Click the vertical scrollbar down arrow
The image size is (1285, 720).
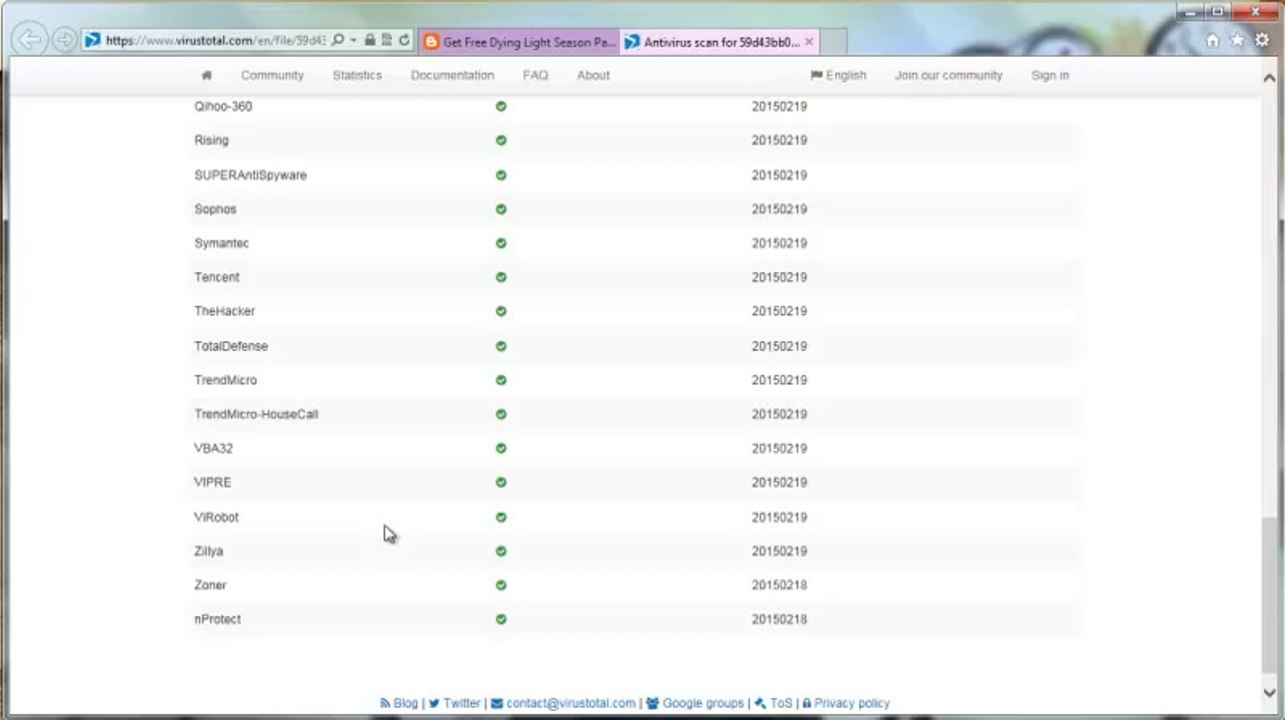click(x=1270, y=692)
